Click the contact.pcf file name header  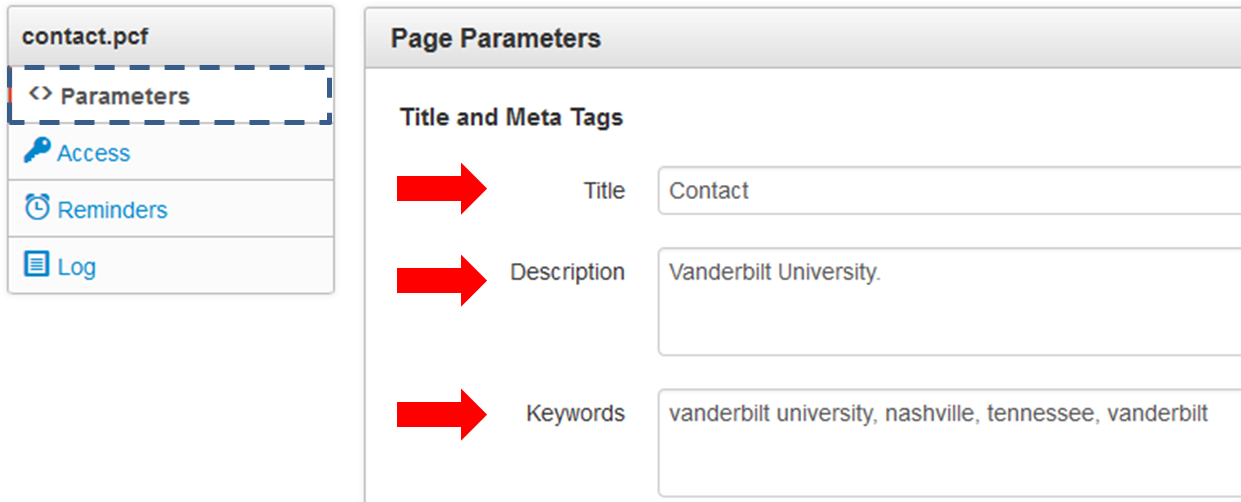coord(85,36)
